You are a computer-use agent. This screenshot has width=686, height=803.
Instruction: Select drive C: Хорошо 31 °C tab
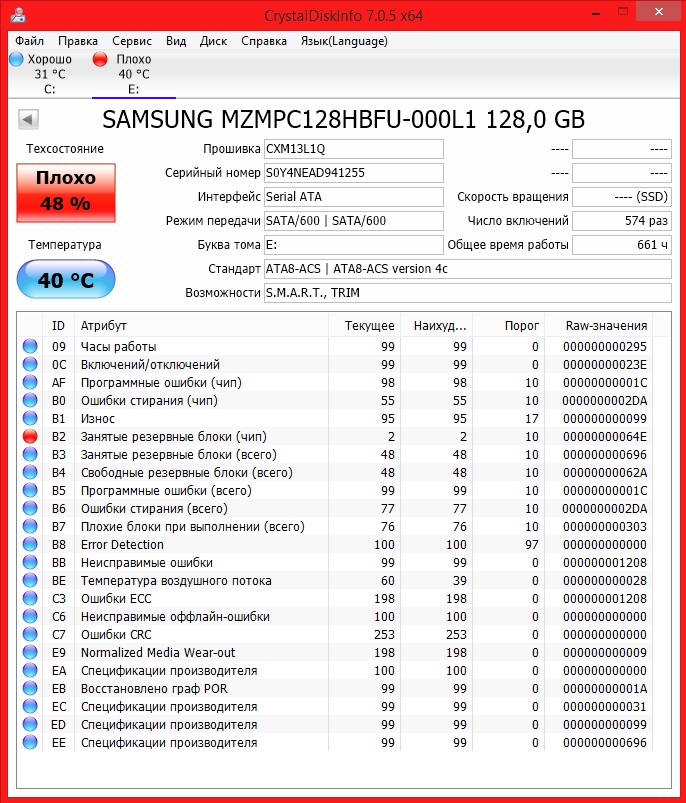[x=50, y=74]
